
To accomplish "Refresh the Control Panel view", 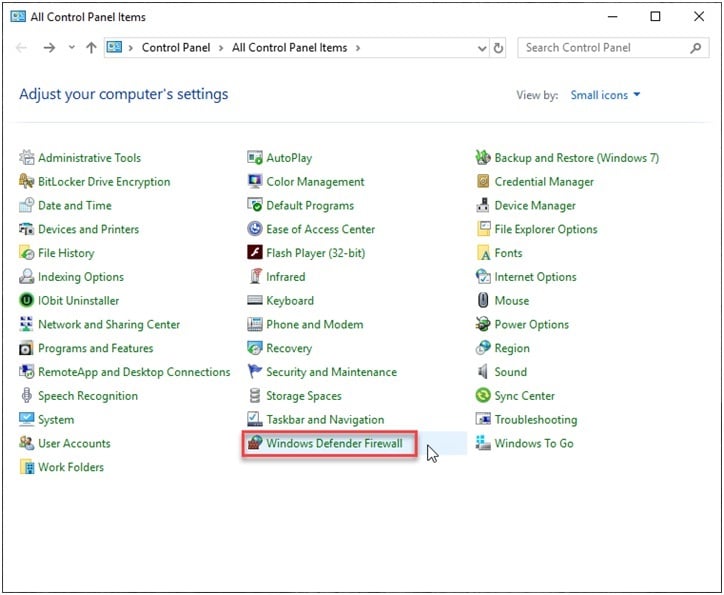I will [x=498, y=48].
